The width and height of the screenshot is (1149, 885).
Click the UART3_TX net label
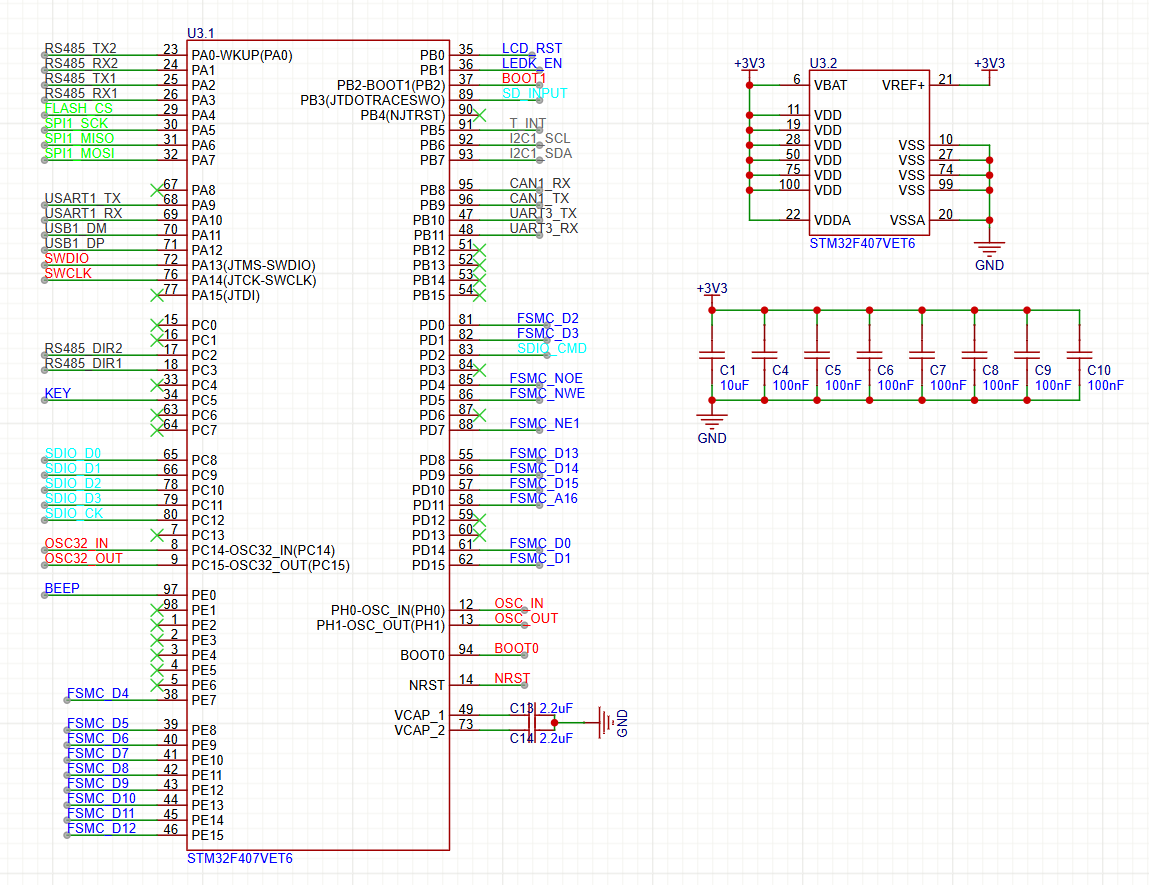coord(543,214)
